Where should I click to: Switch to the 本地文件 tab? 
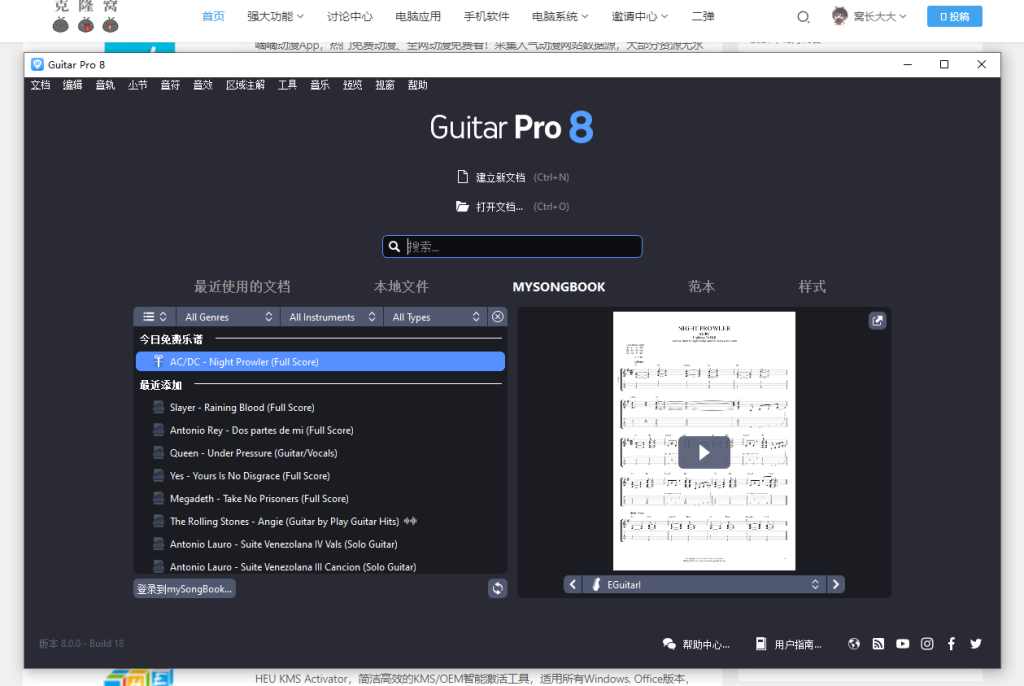point(401,287)
